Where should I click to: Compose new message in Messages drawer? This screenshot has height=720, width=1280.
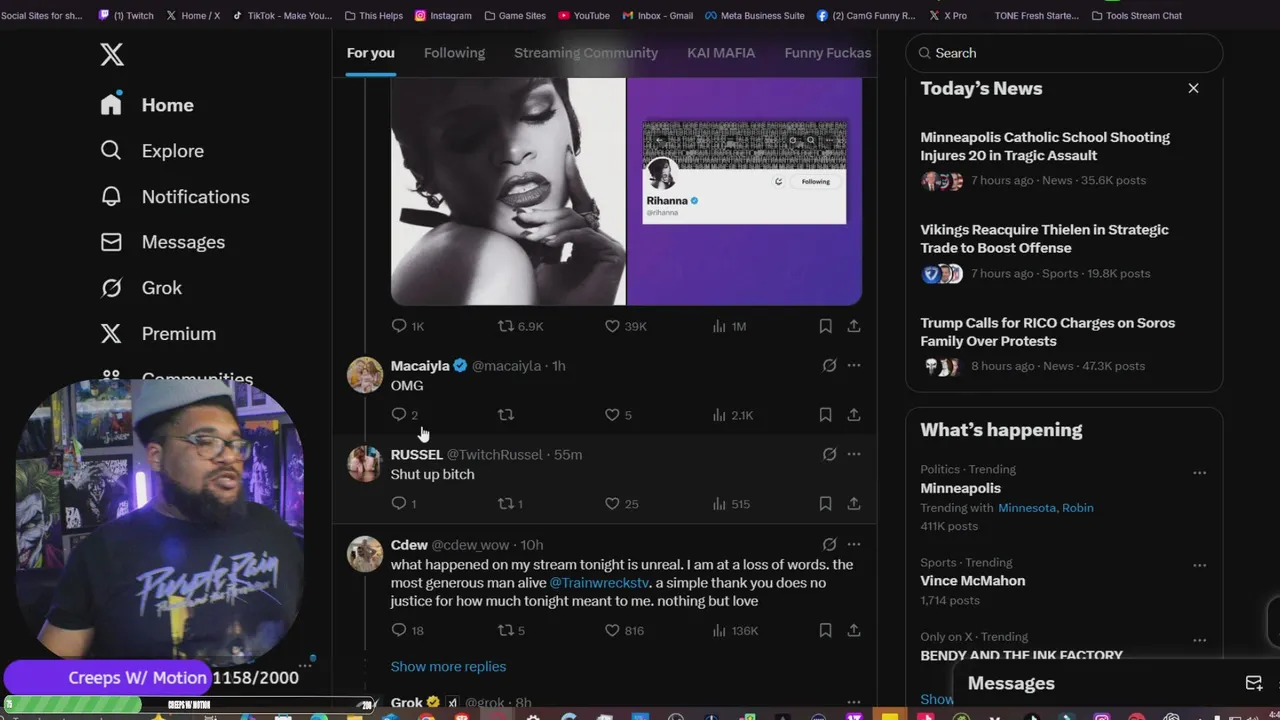[x=1253, y=683]
